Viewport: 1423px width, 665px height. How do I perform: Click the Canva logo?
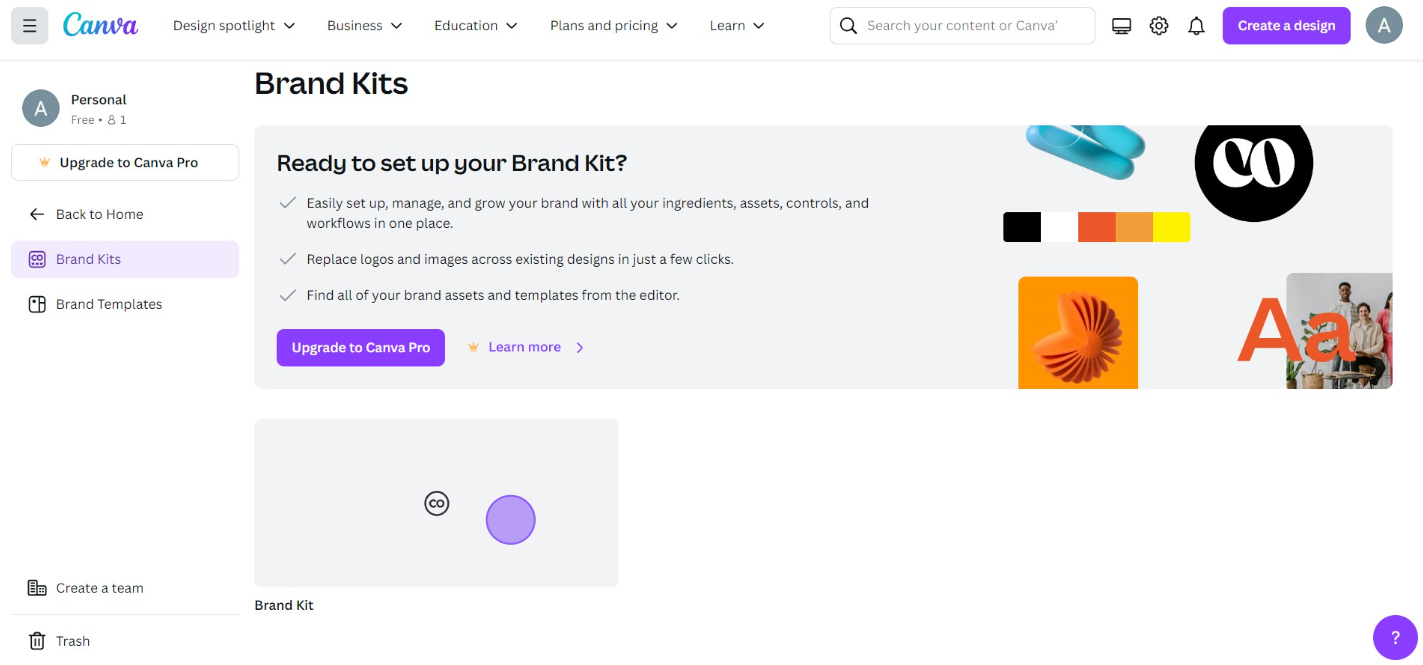tap(100, 25)
